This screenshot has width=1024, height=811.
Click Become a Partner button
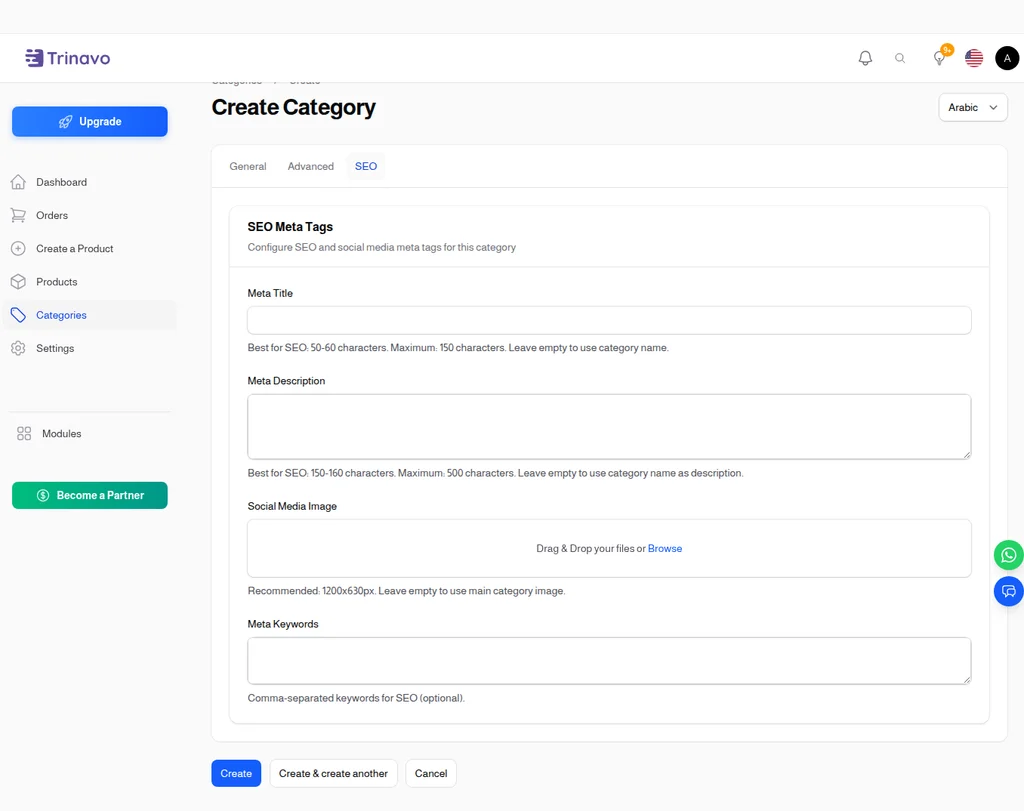click(x=89, y=495)
